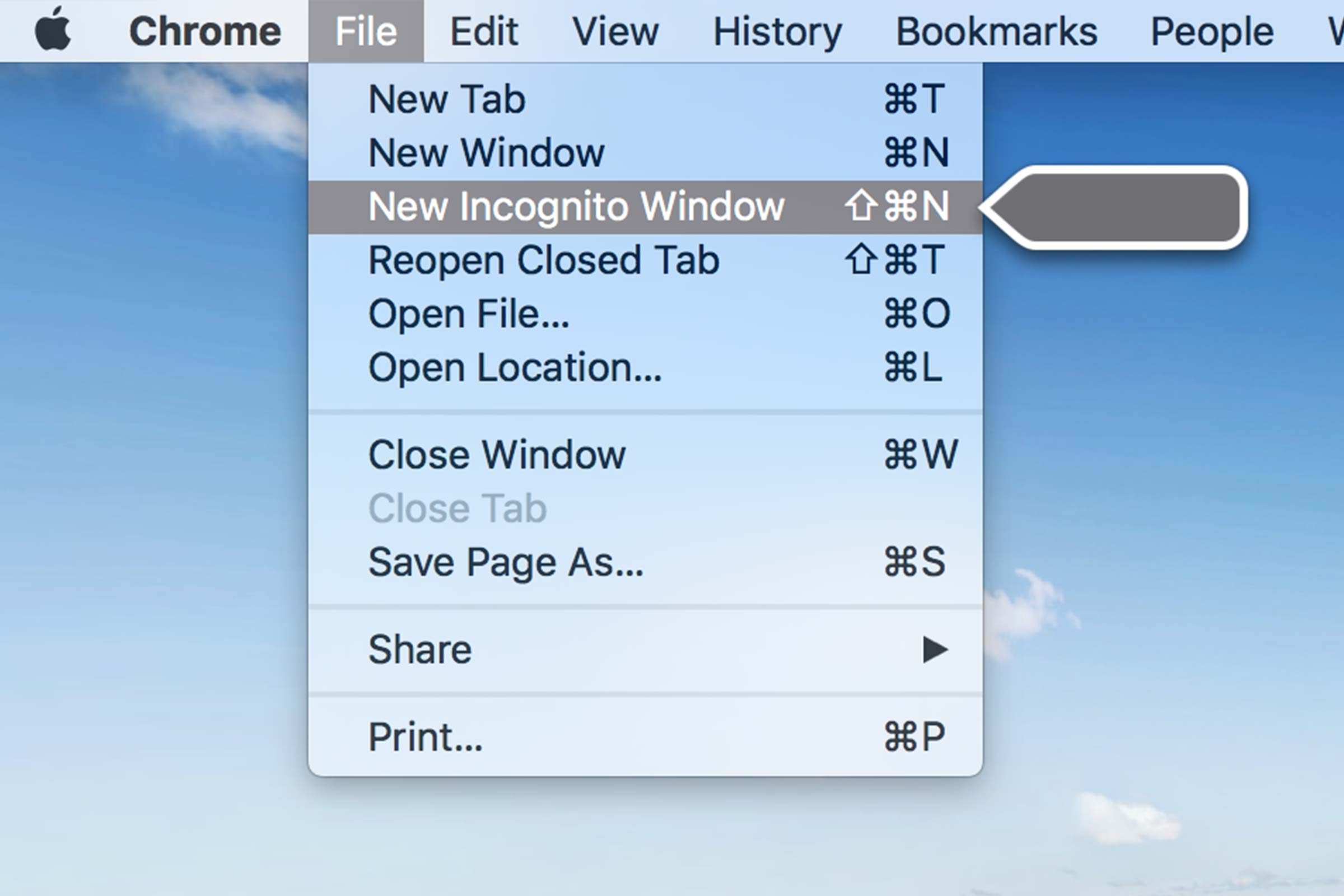Open the Chrome application menu
Image resolution: width=1344 pixels, height=896 pixels.
pos(205,31)
